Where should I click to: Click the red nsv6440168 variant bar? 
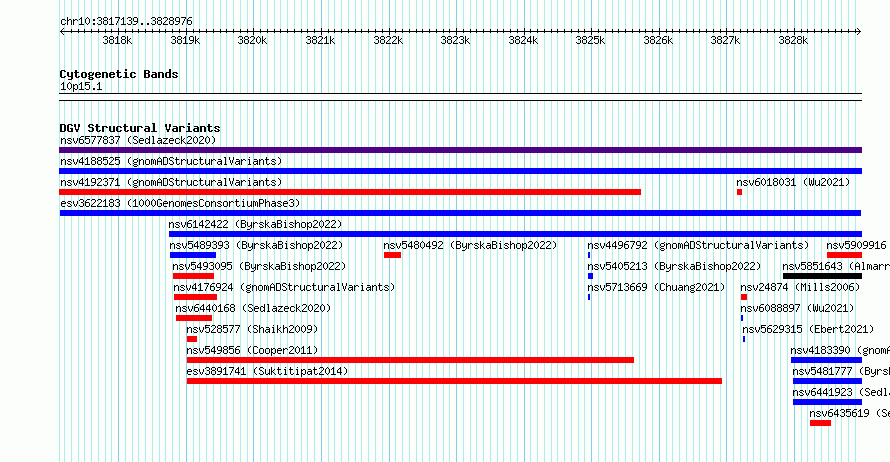pos(194,318)
